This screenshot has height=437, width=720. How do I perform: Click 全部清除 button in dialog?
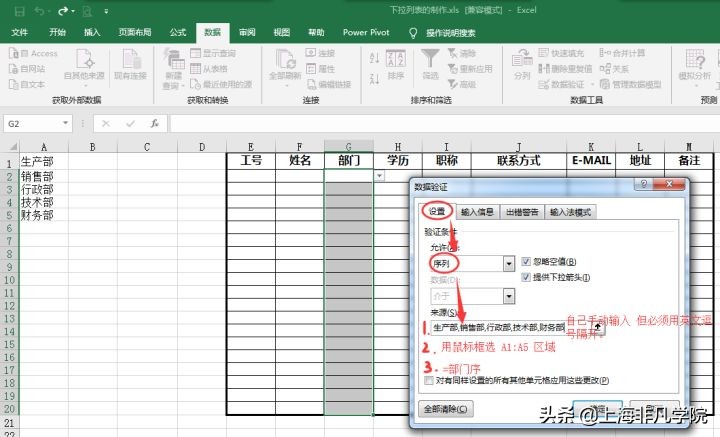[x=445, y=409]
